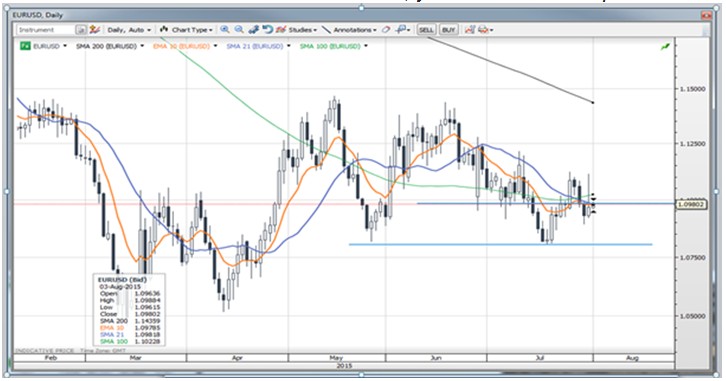Image resolution: width=726 pixels, height=381 pixels.
Task: Click the Apr label on time axis
Action: pyautogui.click(x=237, y=357)
